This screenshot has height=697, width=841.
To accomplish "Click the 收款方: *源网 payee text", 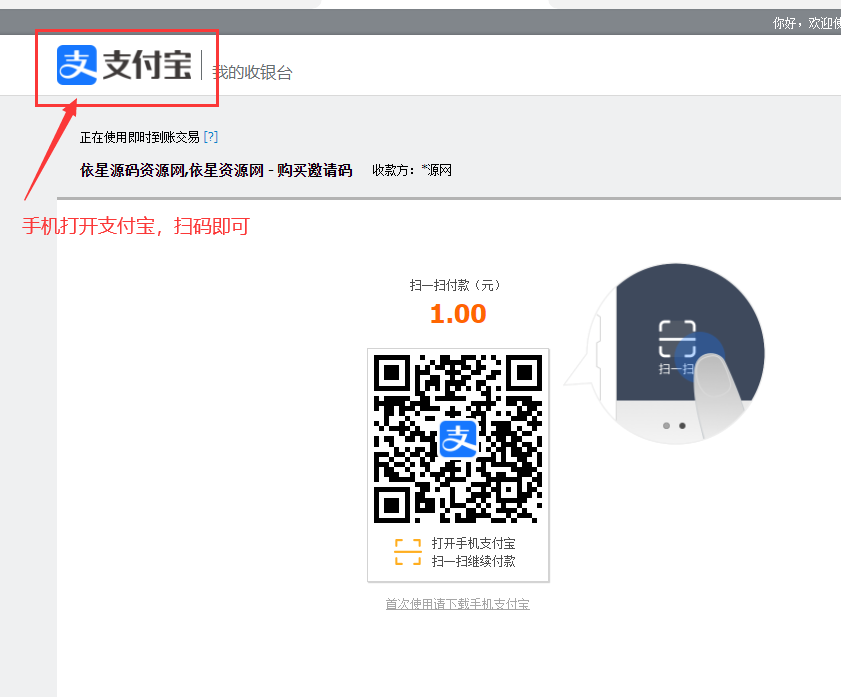I will (x=412, y=170).
